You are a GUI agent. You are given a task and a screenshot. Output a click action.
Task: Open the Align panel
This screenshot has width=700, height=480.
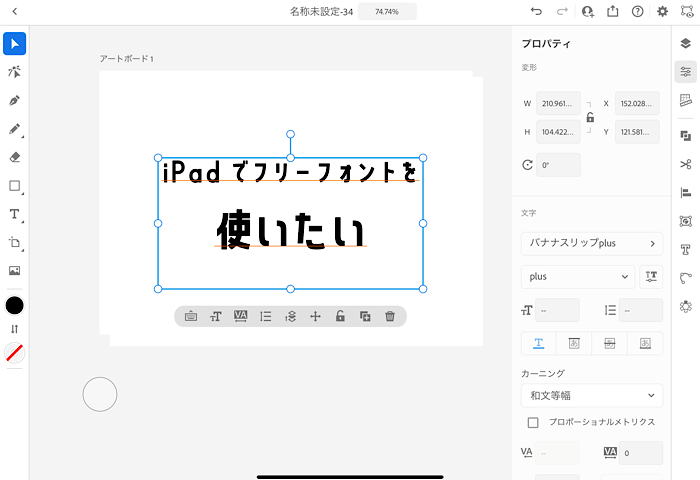pos(686,192)
